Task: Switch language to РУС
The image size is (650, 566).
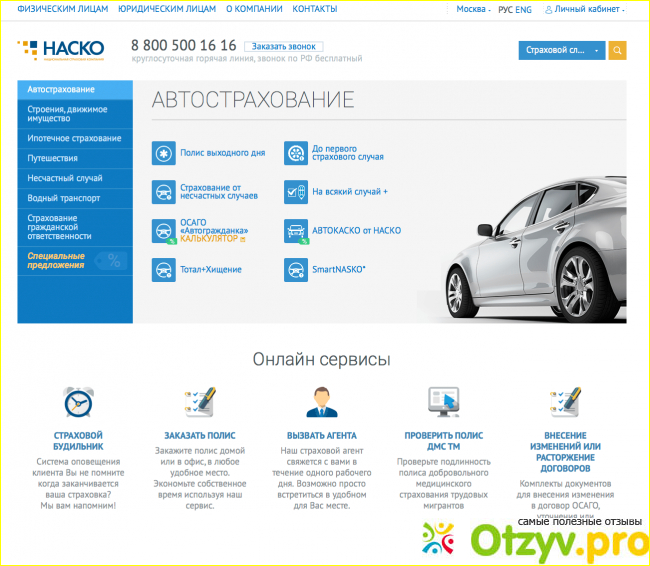Action: point(505,9)
